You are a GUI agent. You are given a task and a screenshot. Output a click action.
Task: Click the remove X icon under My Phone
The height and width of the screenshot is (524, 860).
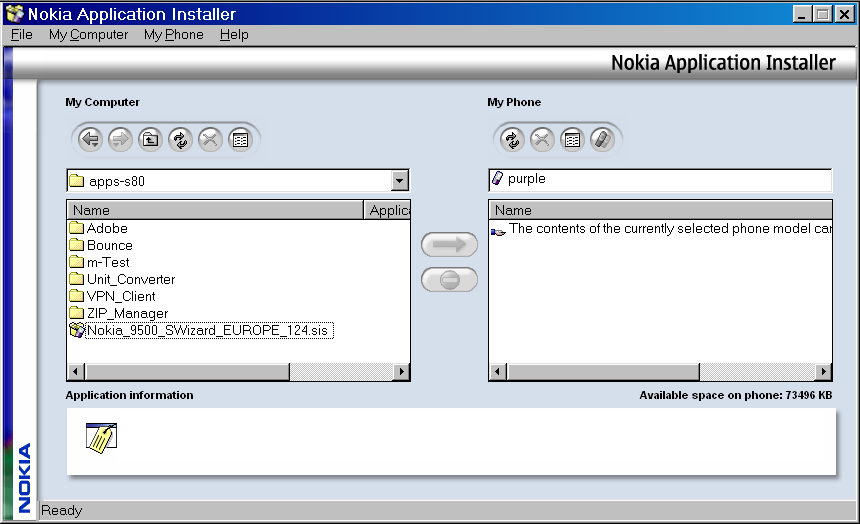click(542, 139)
